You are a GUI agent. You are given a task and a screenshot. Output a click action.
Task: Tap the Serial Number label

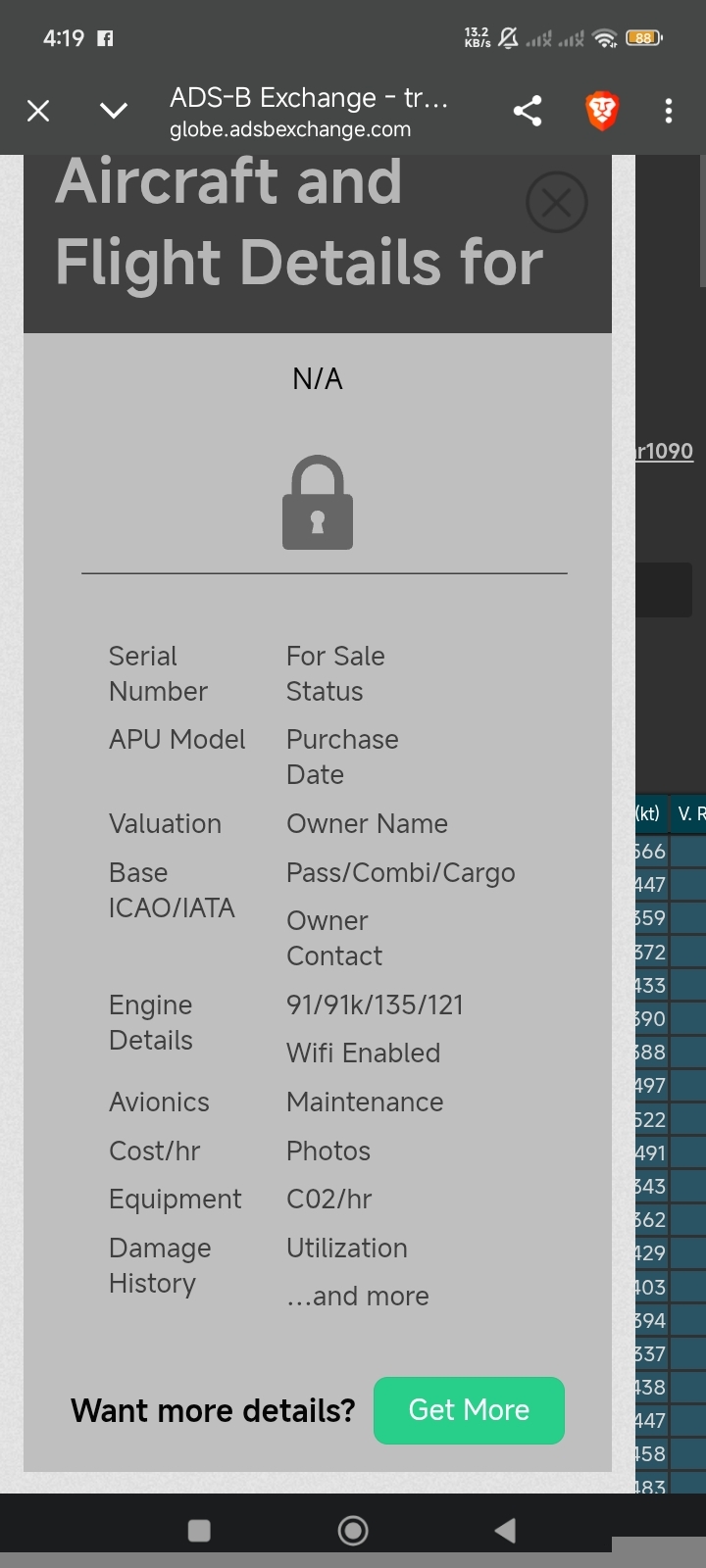point(158,673)
